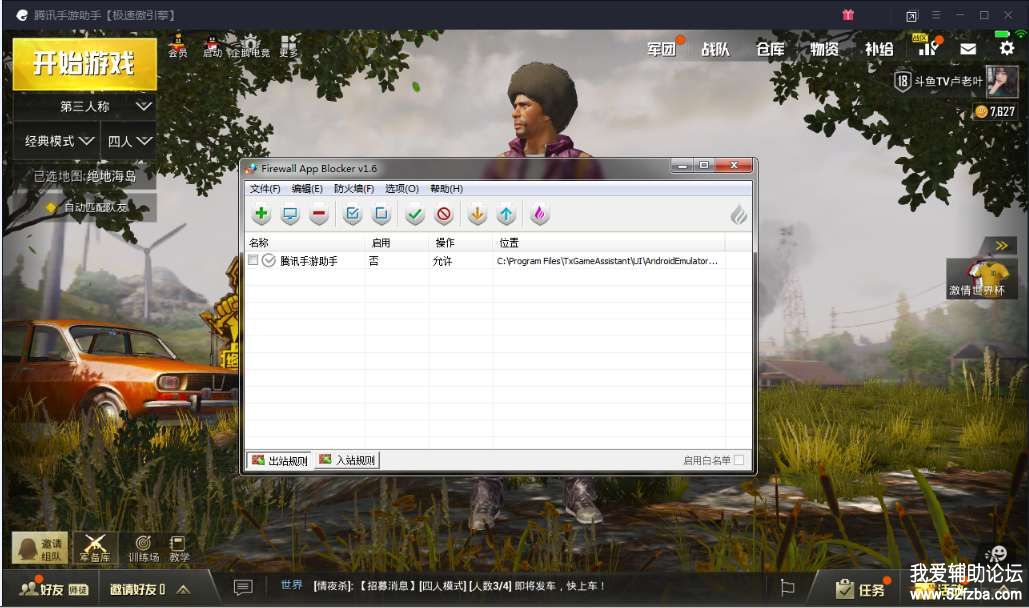Open the 帮助(H) menu
The width and height of the screenshot is (1029, 608).
tap(446, 188)
